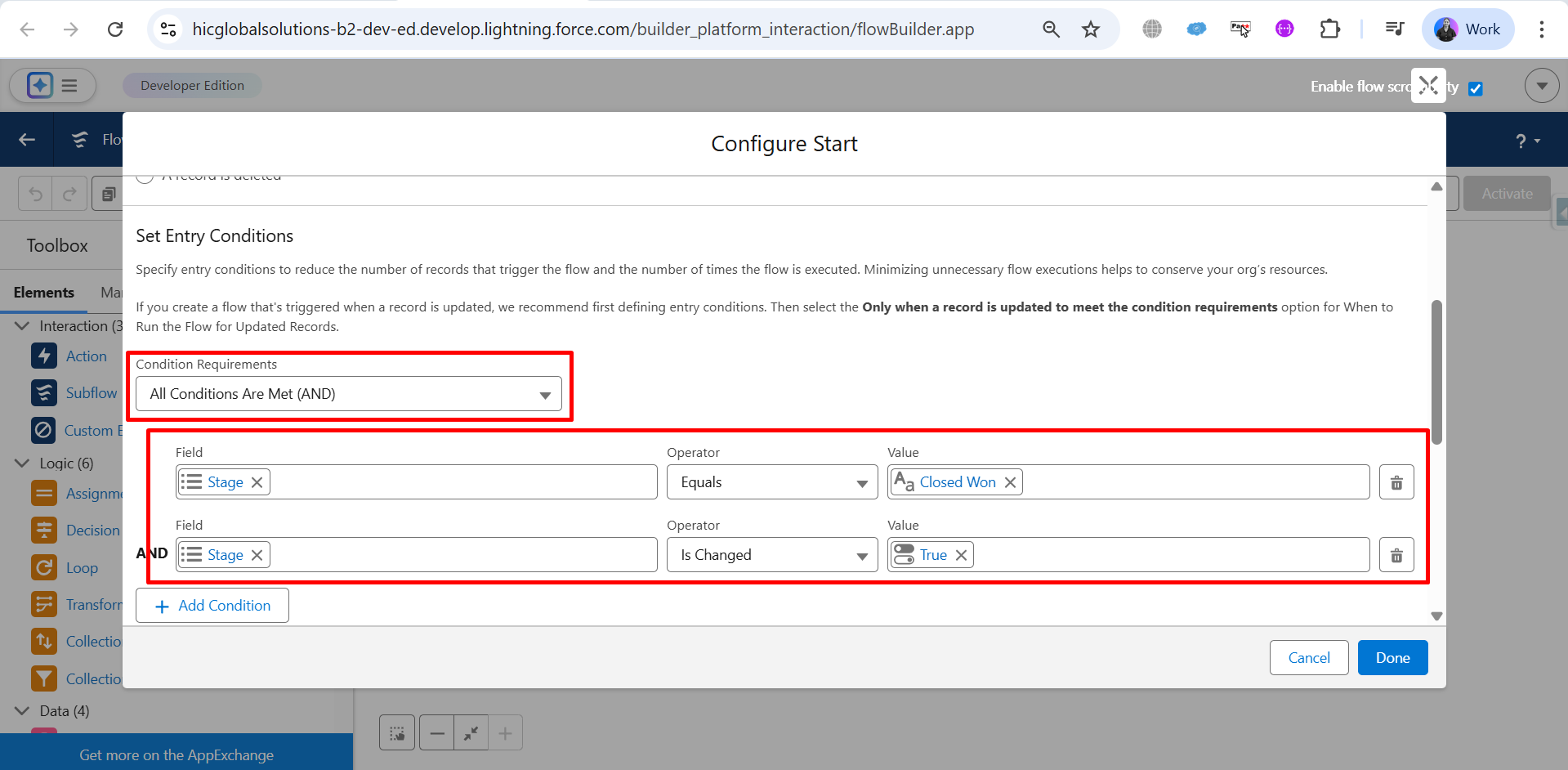Image resolution: width=1568 pixels, height=770 pixels.
Task: Delete the Stage Is Changed condition row
Action: point(1396,555)
